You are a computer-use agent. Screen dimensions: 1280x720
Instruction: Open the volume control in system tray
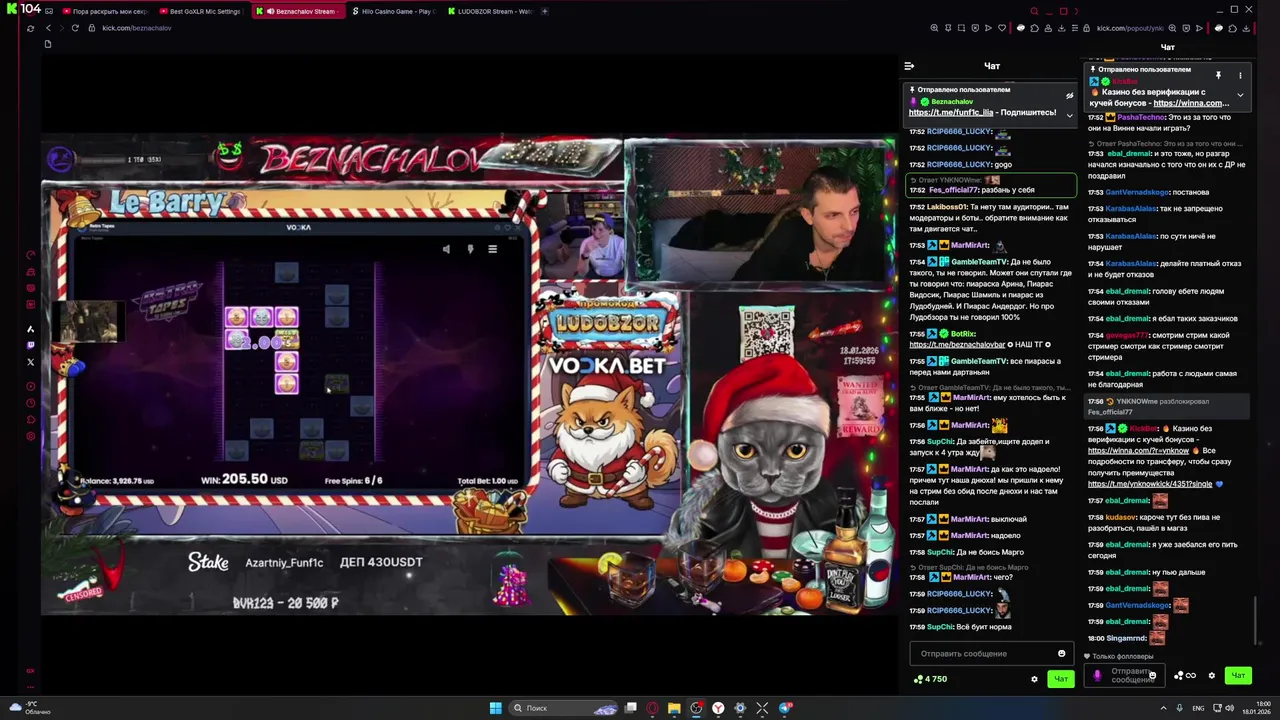[1229, 708]
